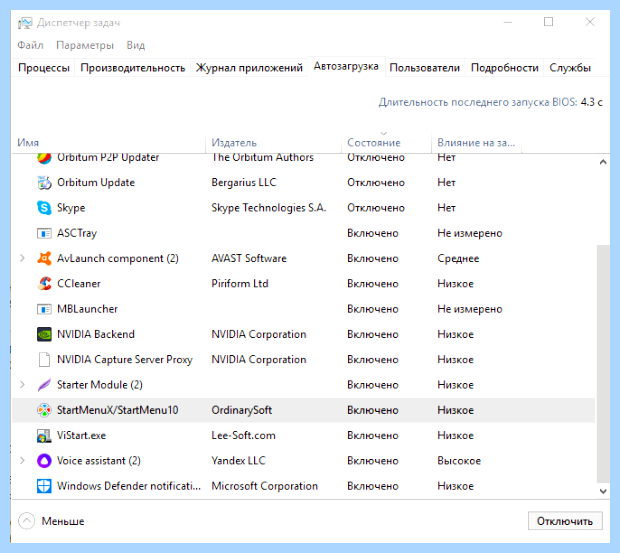Sort by the Состояние column header

click(386, 142)
